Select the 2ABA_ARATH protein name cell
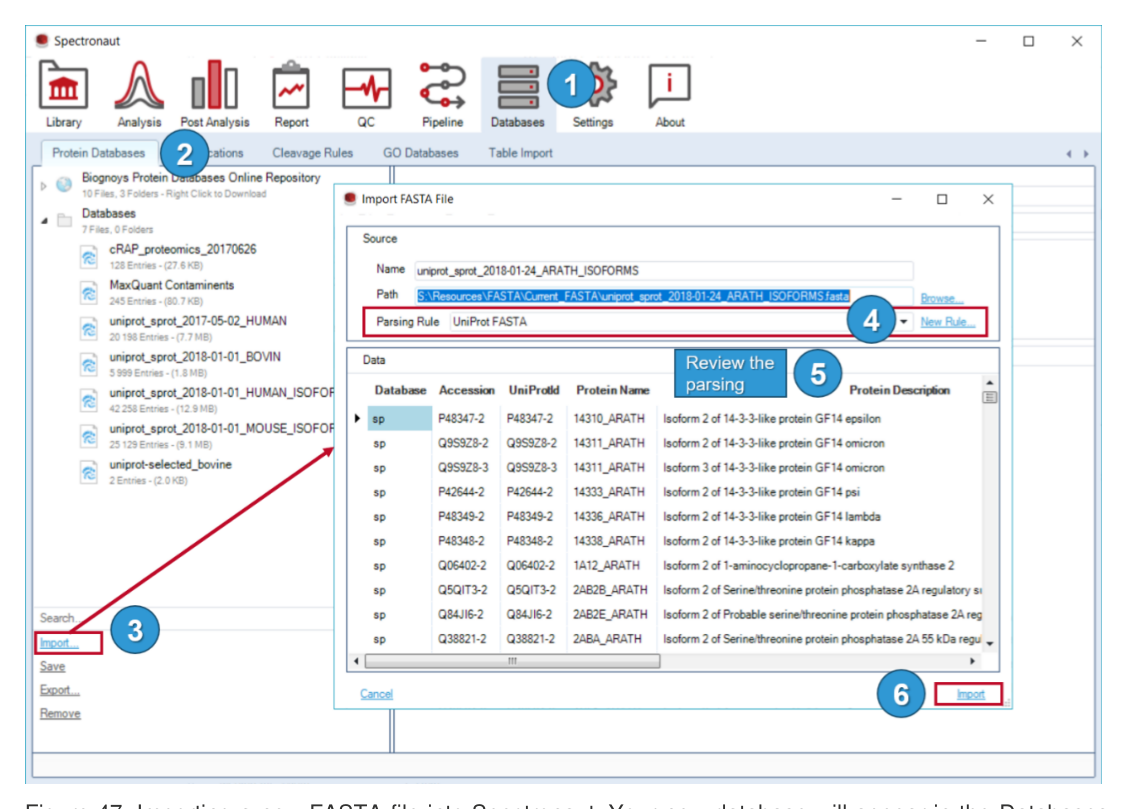 [x=607, y=639]
